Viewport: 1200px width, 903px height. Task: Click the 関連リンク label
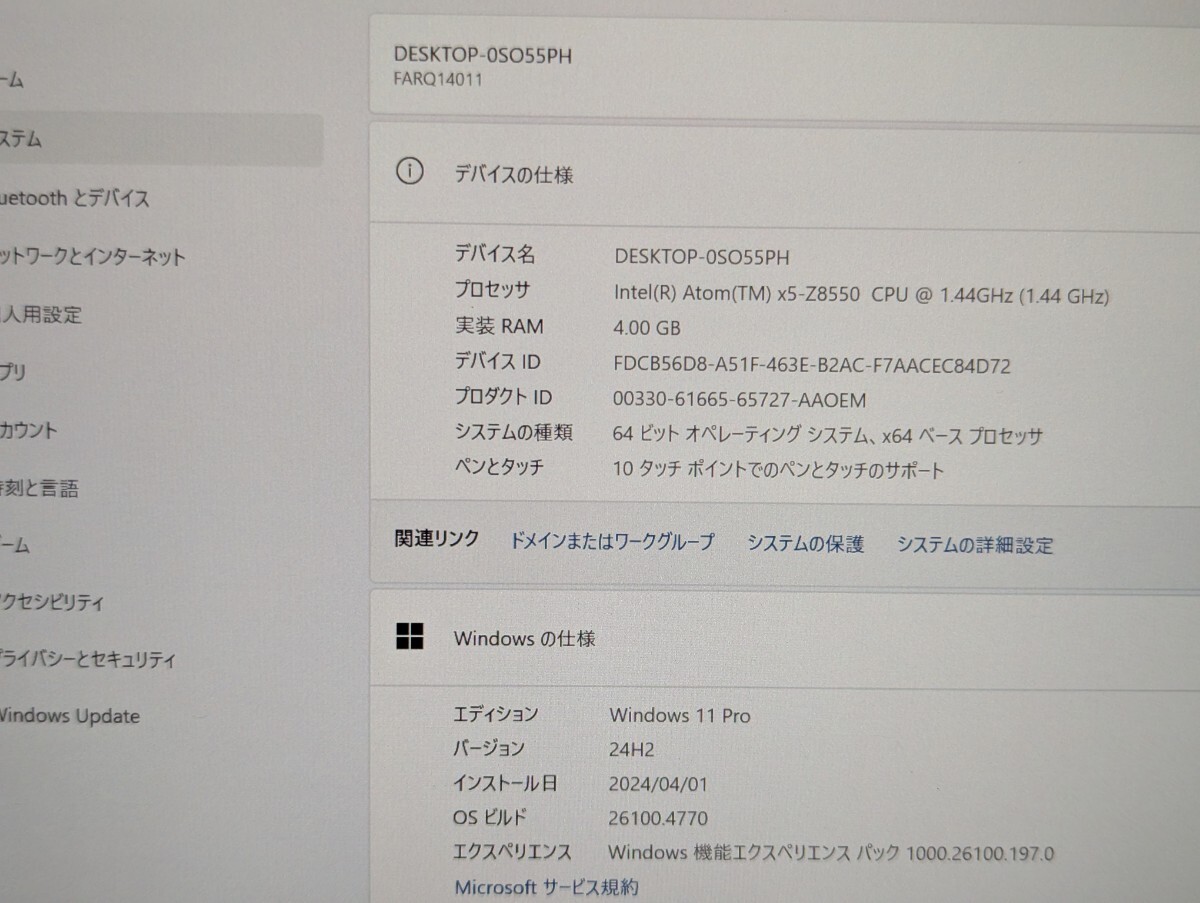point(437,539)
